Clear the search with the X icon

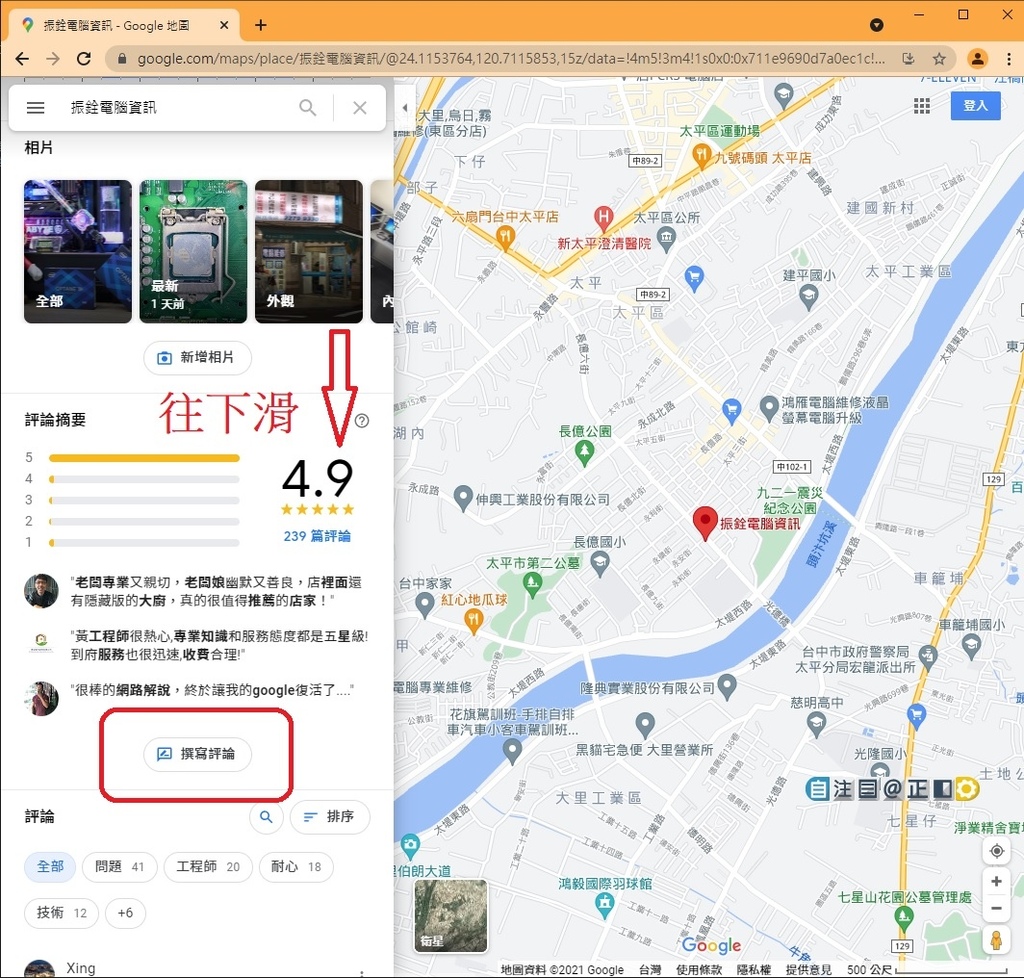tap(360, 108)
